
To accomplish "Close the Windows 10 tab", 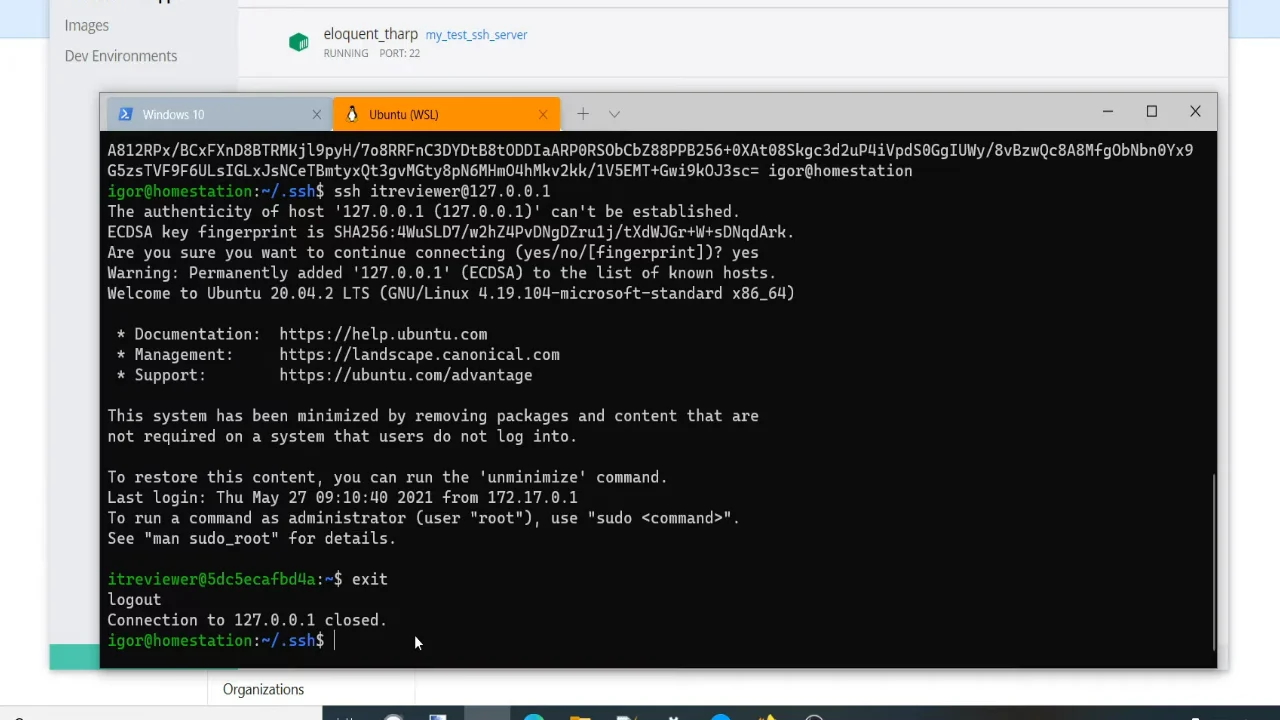I will point(317,114).
